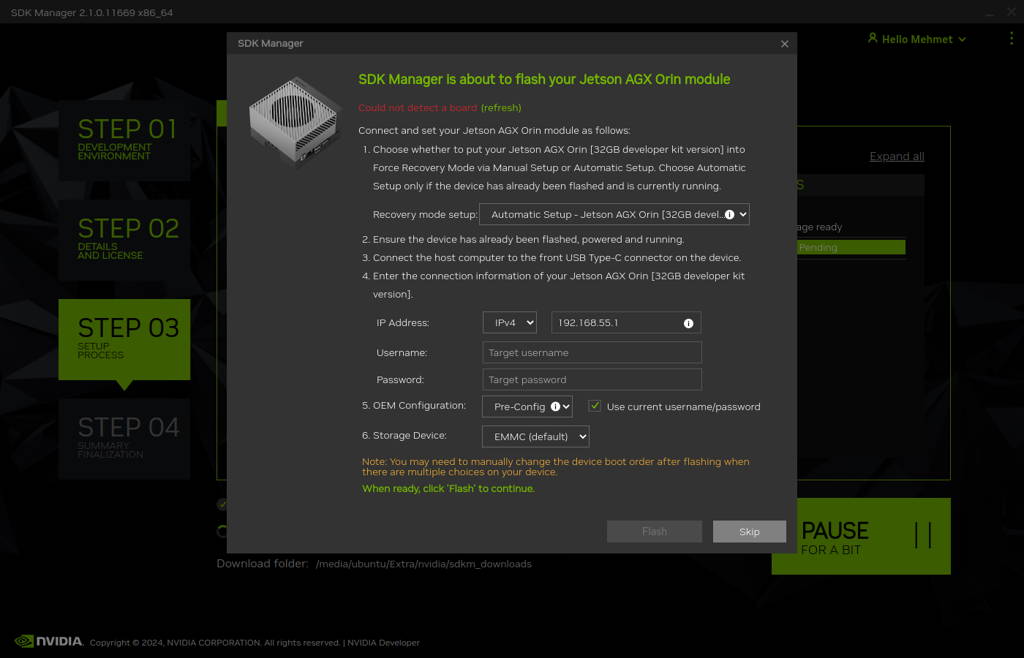Select Step 04 Summary Finalization
This screenshot has height=658, width=1024.
tap(124, 439)
